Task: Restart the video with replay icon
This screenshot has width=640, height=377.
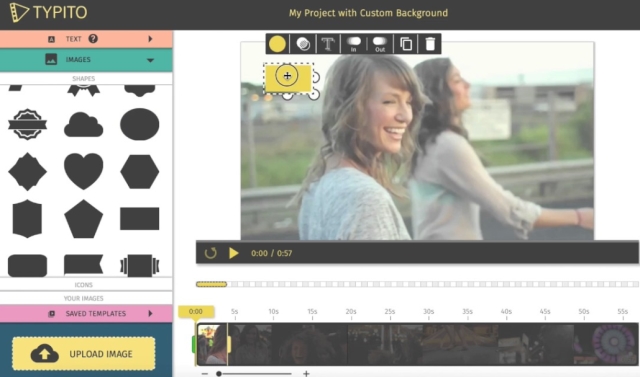Action: 211,253
